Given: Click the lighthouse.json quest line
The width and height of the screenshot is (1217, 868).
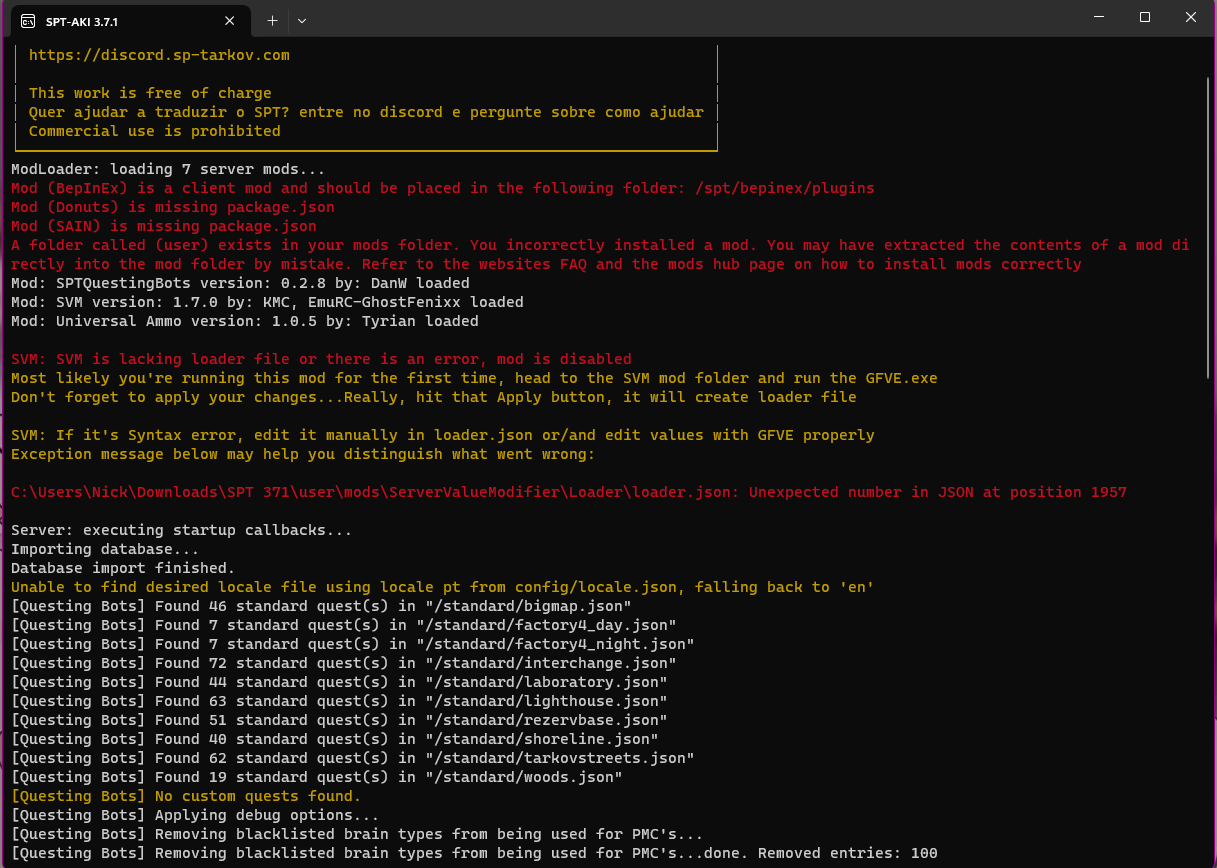Looking at the screenshot, I should [339, 701].
